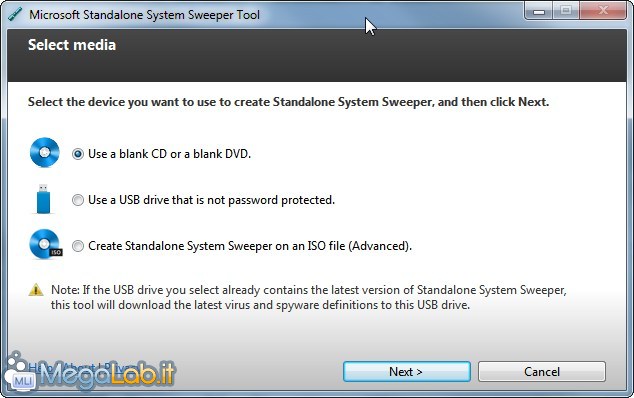This screenshot has height=398, width=634.
Task: Select the blank CD or DVD radio button
Action: click(x=78, y=154)
